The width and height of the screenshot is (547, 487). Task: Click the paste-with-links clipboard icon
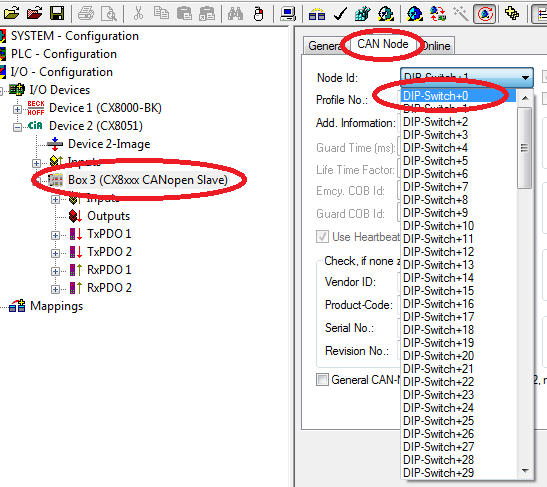(x=207, y=14)
